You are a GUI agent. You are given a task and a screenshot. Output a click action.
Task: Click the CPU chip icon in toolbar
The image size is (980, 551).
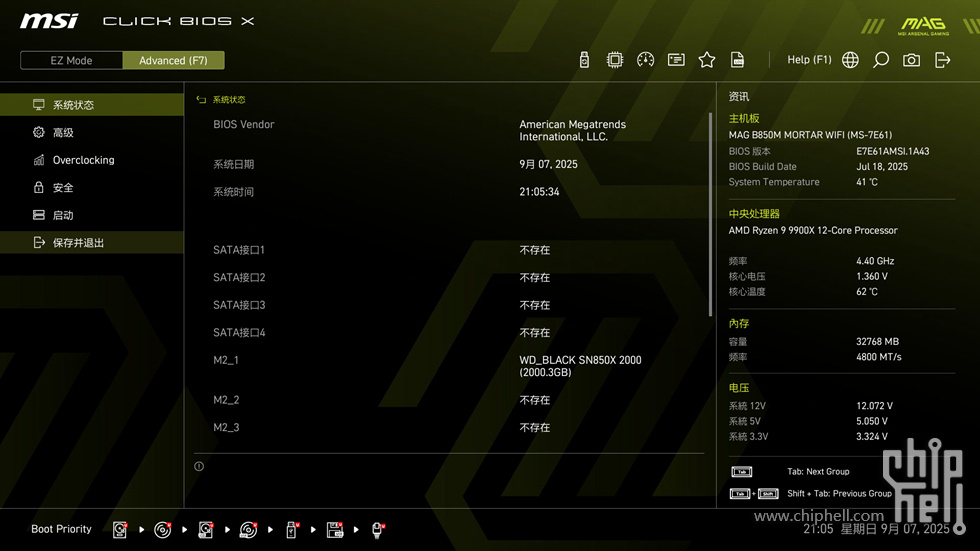coord(615,60)
